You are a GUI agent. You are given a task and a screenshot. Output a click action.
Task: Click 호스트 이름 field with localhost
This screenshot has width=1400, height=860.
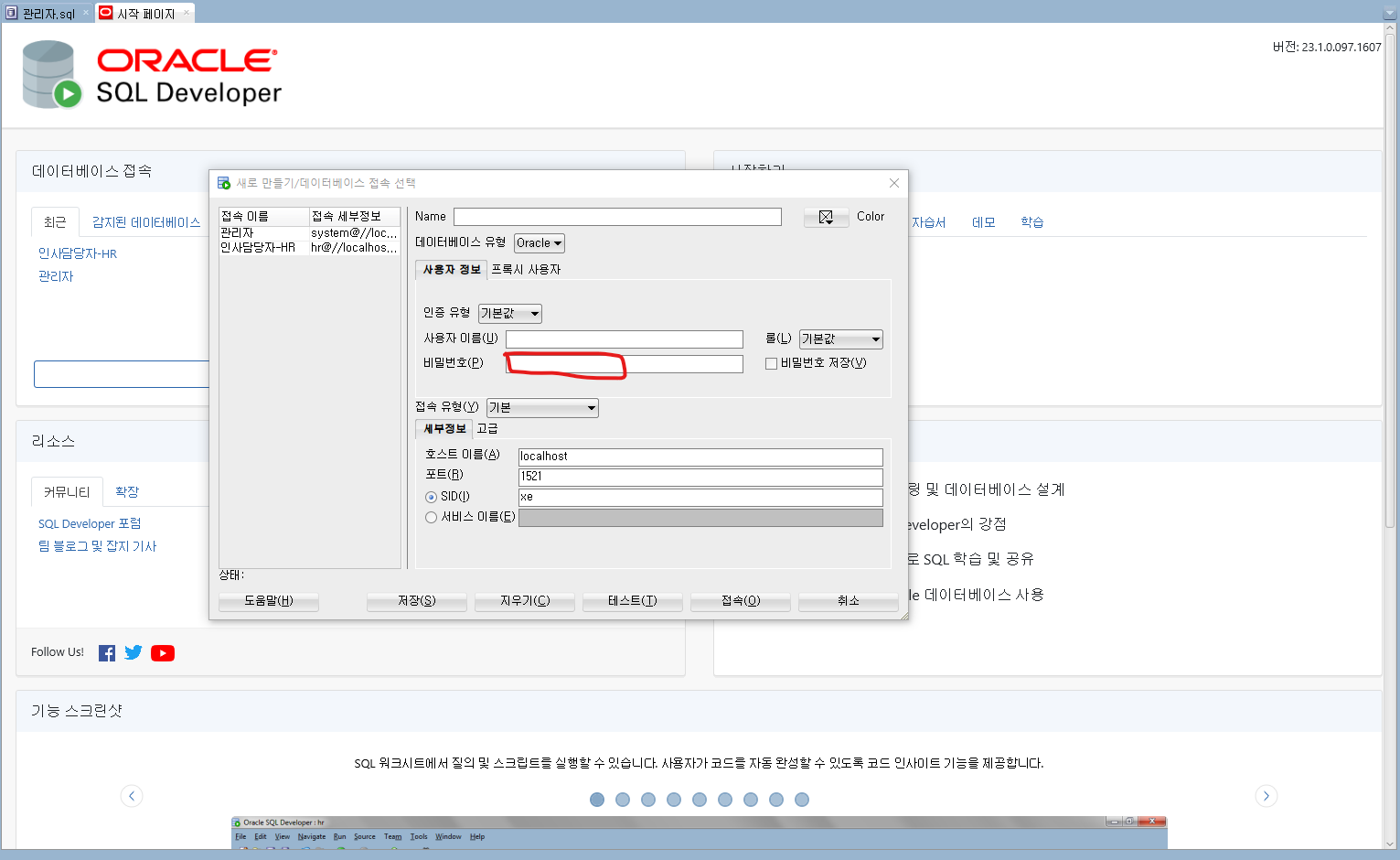pos(700,457)
